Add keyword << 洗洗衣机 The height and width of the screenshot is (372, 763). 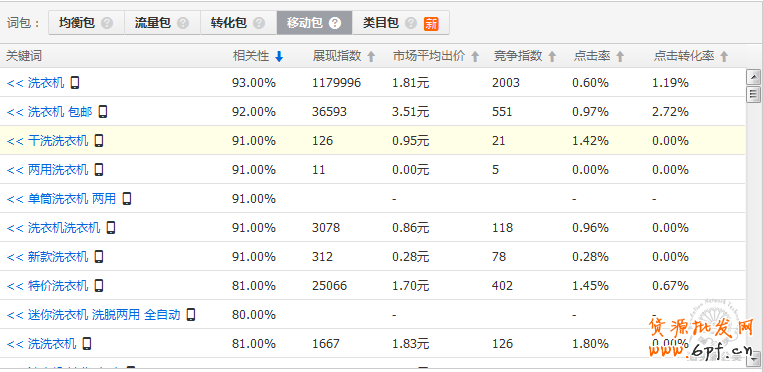[41, 344]
